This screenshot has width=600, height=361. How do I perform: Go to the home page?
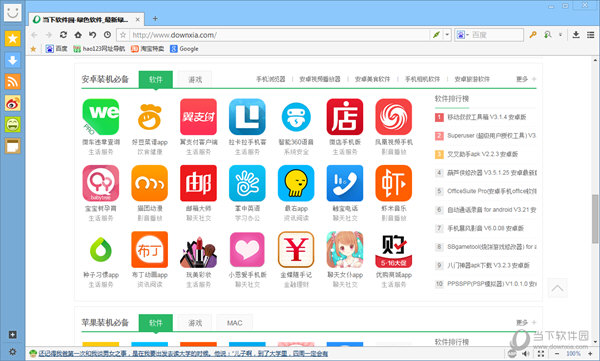coord(78,35)
